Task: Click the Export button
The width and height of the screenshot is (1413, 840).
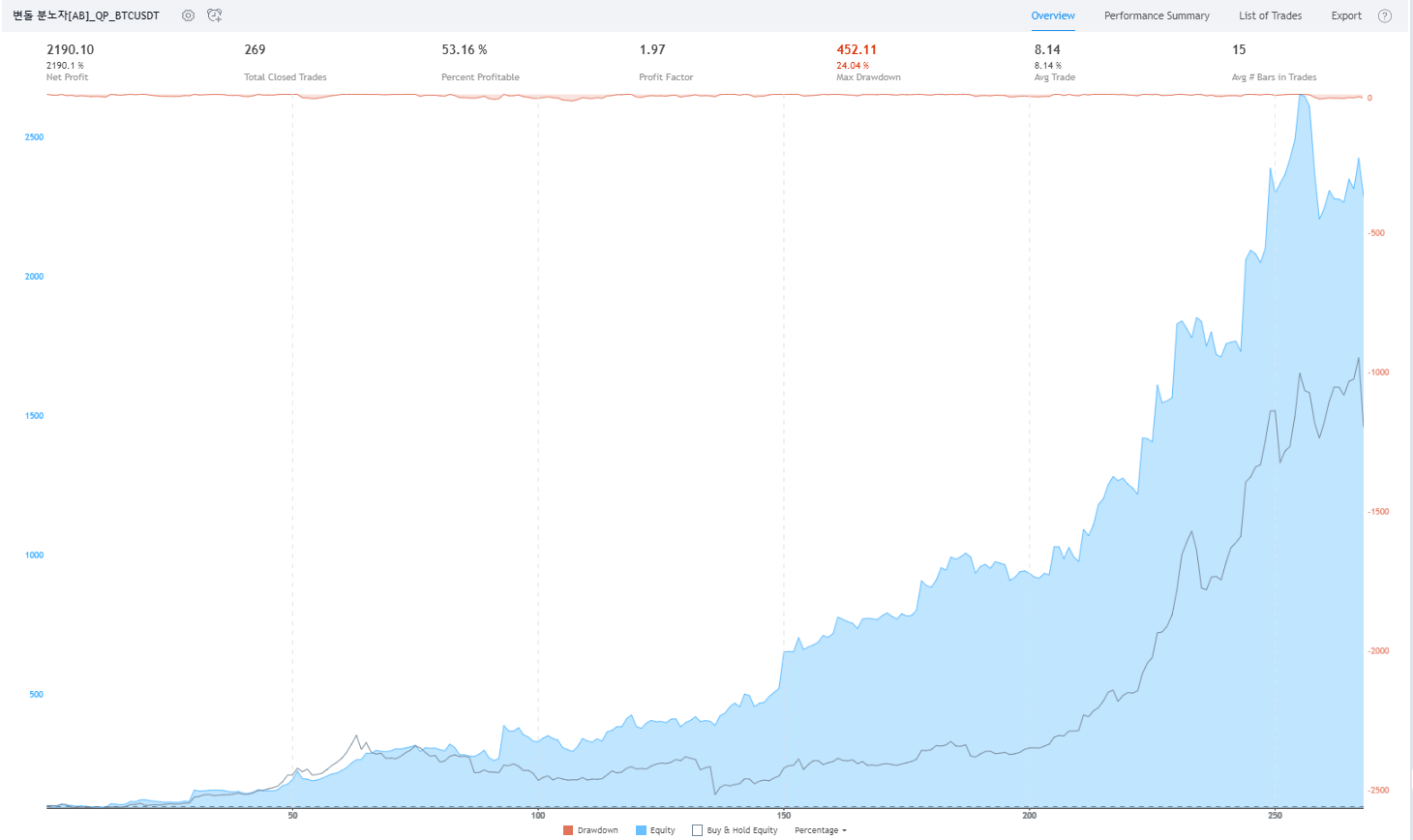Action: [1345, 15]
